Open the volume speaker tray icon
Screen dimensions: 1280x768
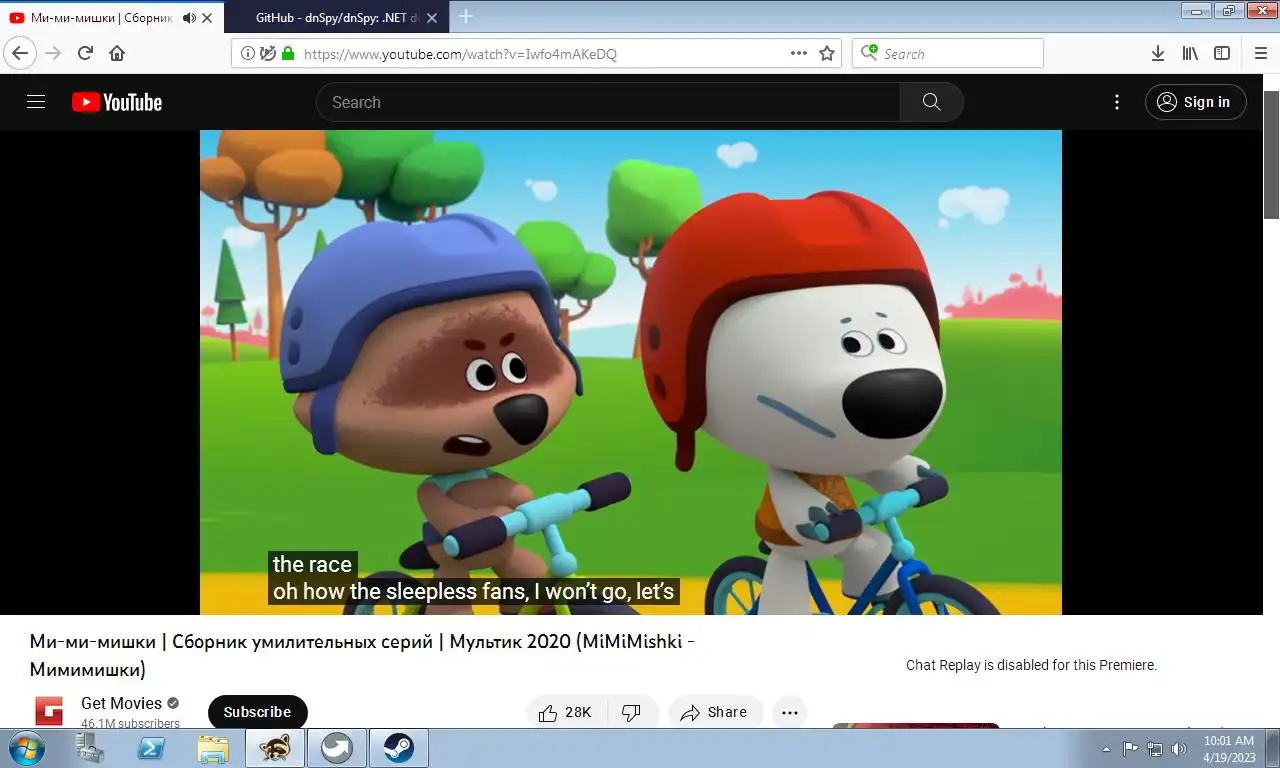point(1179,748)
